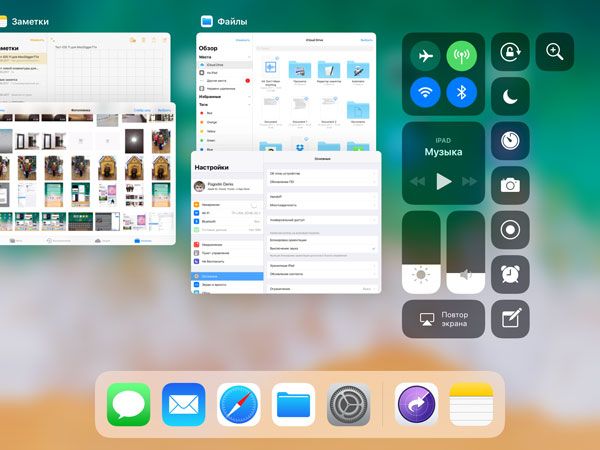Tap Files folder icon beside Файлы label
Viewport: 600px width, 450px height.
coord(207,21)
